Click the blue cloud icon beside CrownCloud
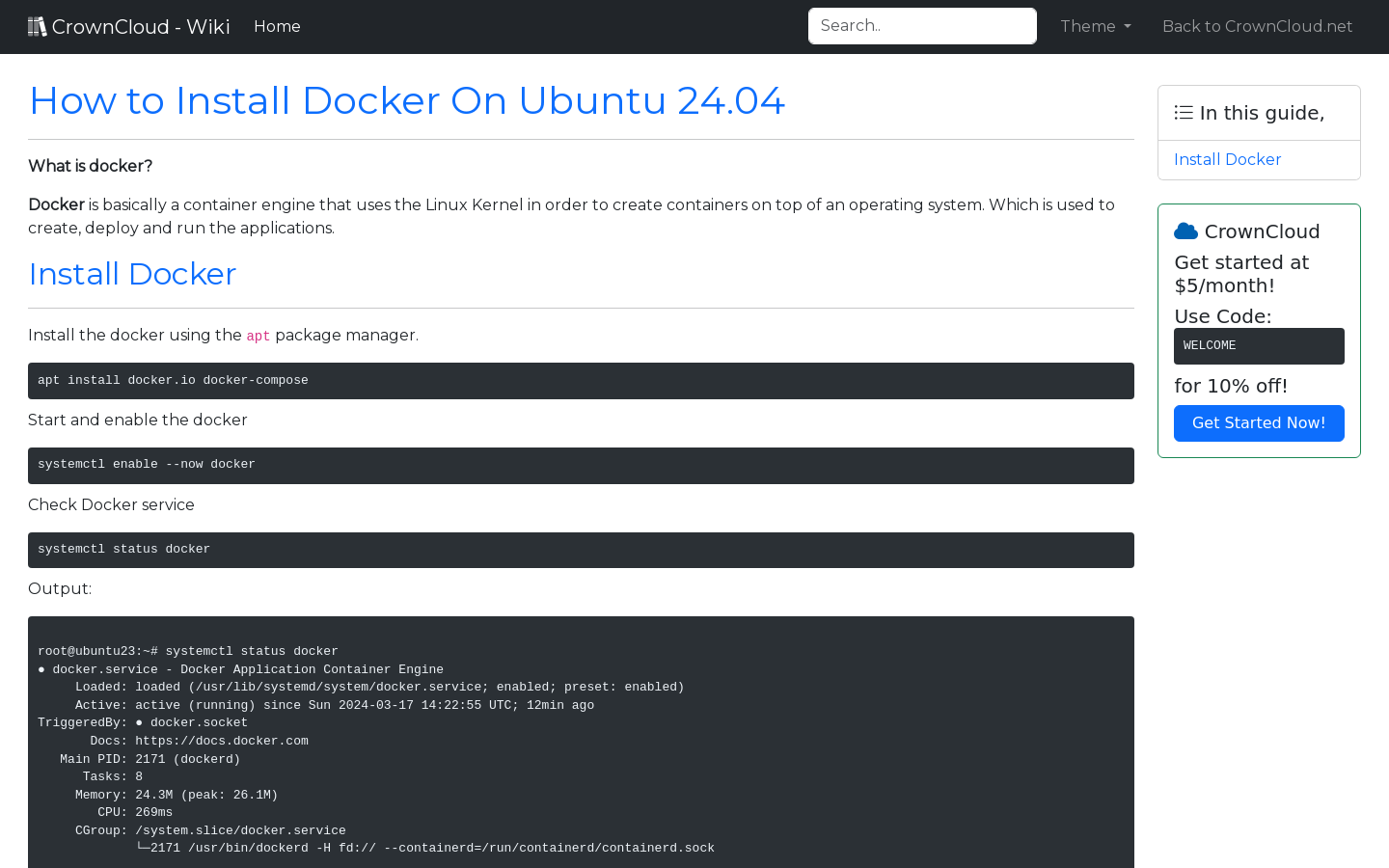 pos(1185,230)
